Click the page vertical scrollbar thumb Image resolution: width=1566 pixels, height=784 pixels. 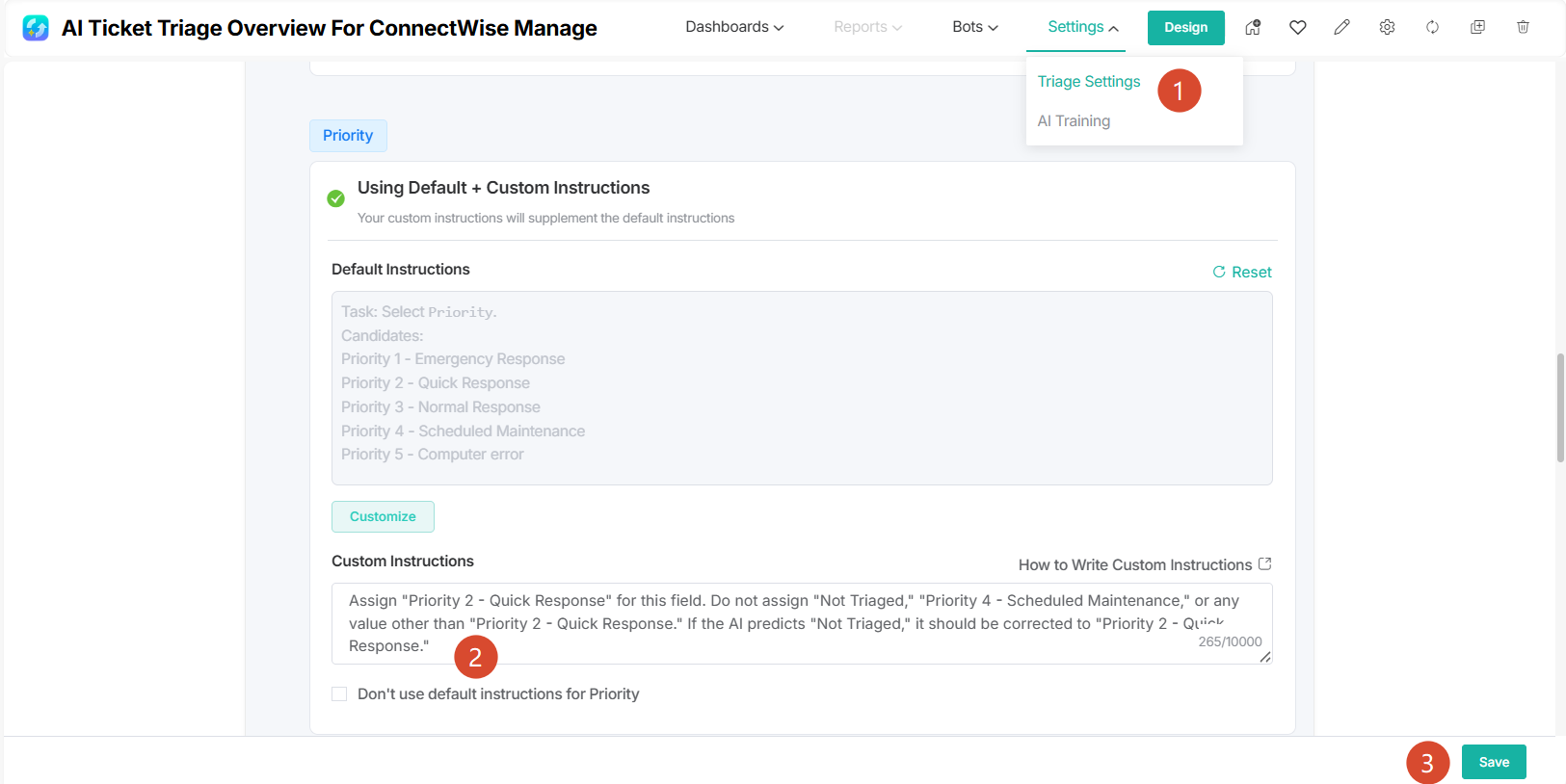click(x=1560, y=407)
